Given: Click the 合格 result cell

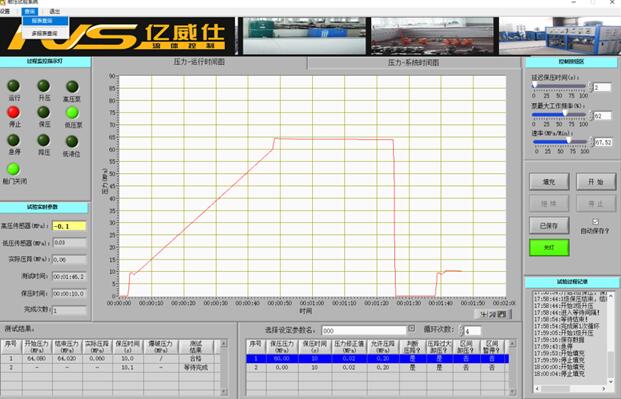Looking at the screenshot, I should (x=196, y=359).
